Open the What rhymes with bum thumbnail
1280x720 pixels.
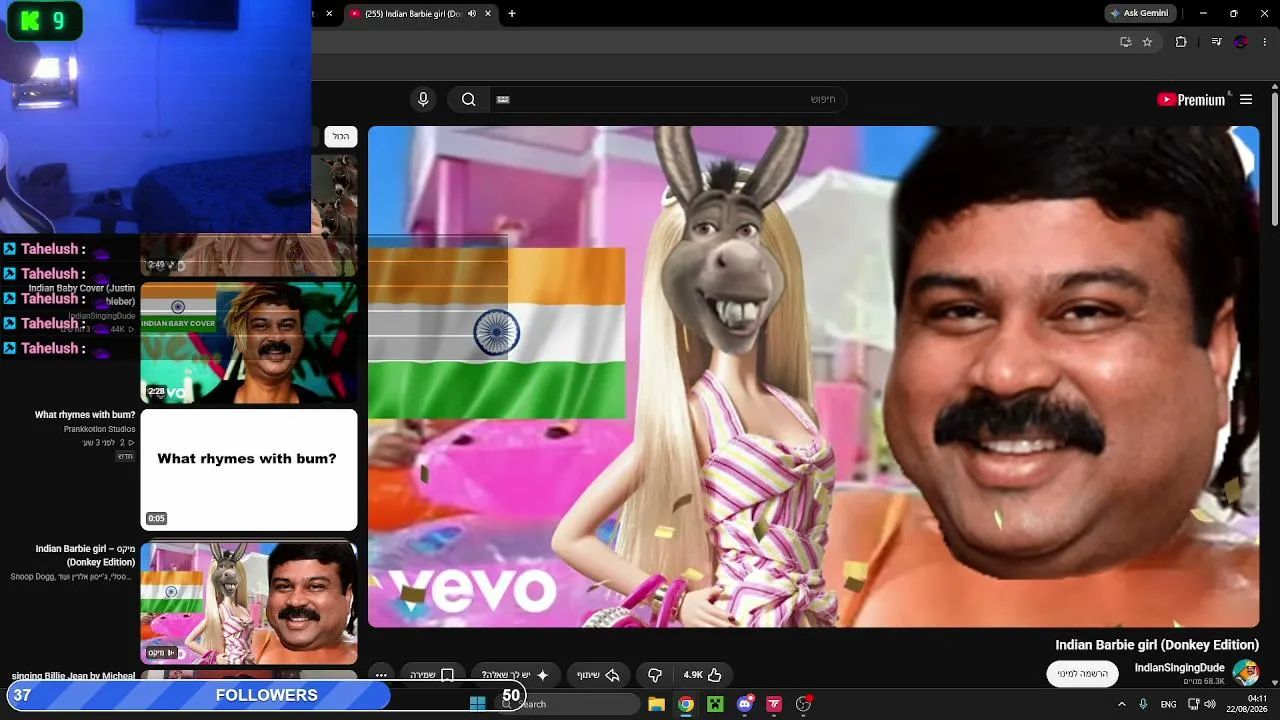click(249, 469)
